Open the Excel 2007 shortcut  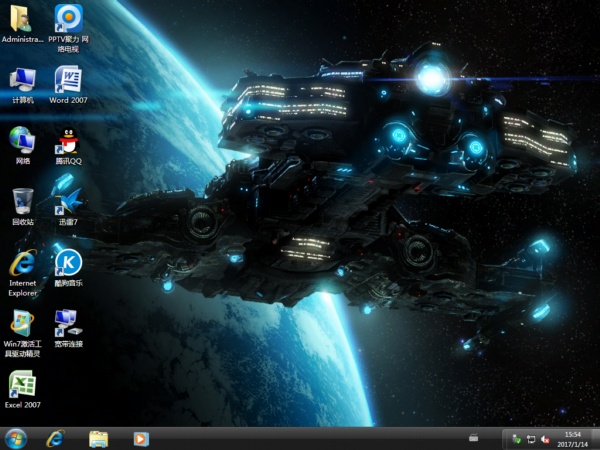22,390
